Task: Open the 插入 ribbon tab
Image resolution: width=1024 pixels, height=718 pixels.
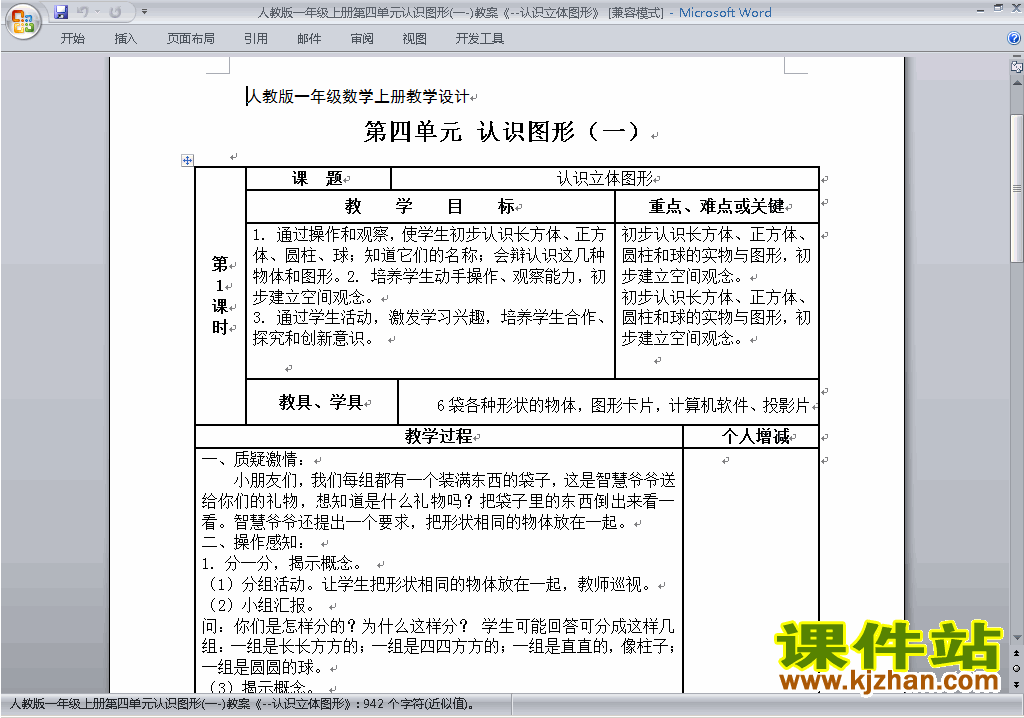Action: (x=125, y=39)
